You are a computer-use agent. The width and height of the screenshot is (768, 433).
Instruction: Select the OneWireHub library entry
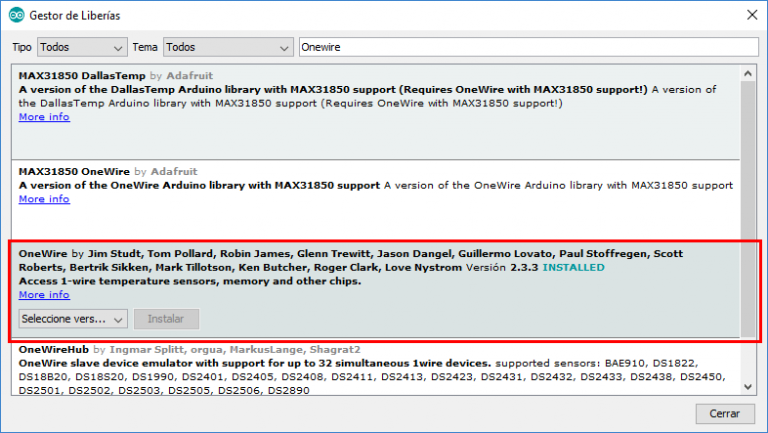376,369
